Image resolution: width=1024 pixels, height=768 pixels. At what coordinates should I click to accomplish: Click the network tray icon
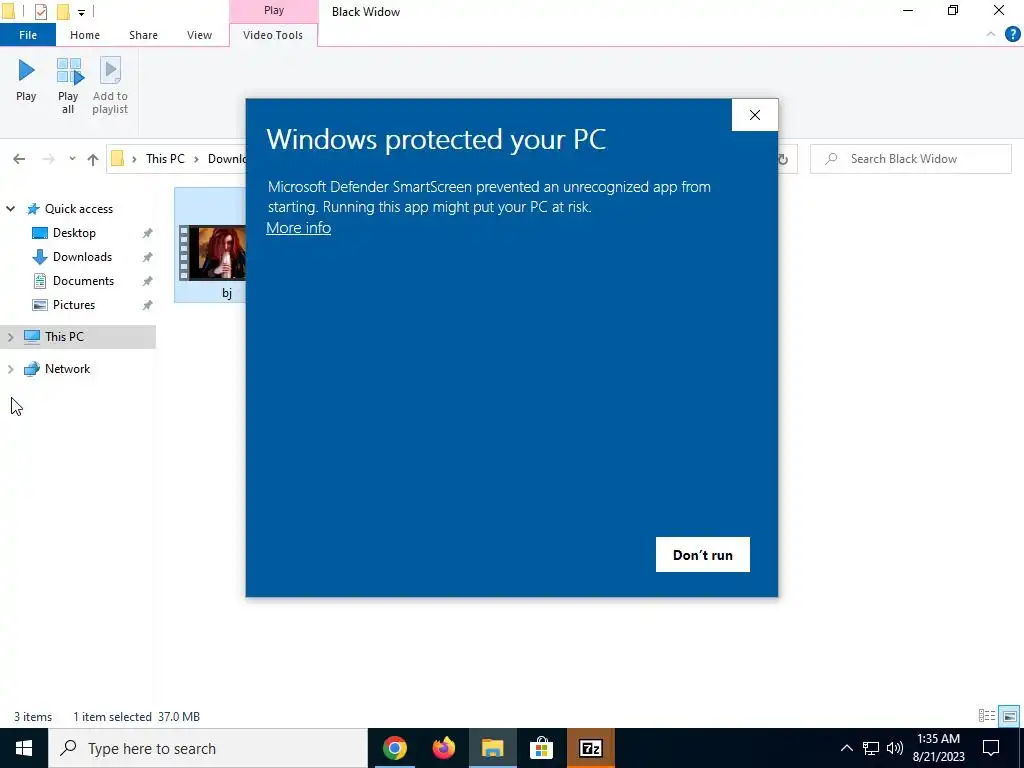tap(871, 748)
